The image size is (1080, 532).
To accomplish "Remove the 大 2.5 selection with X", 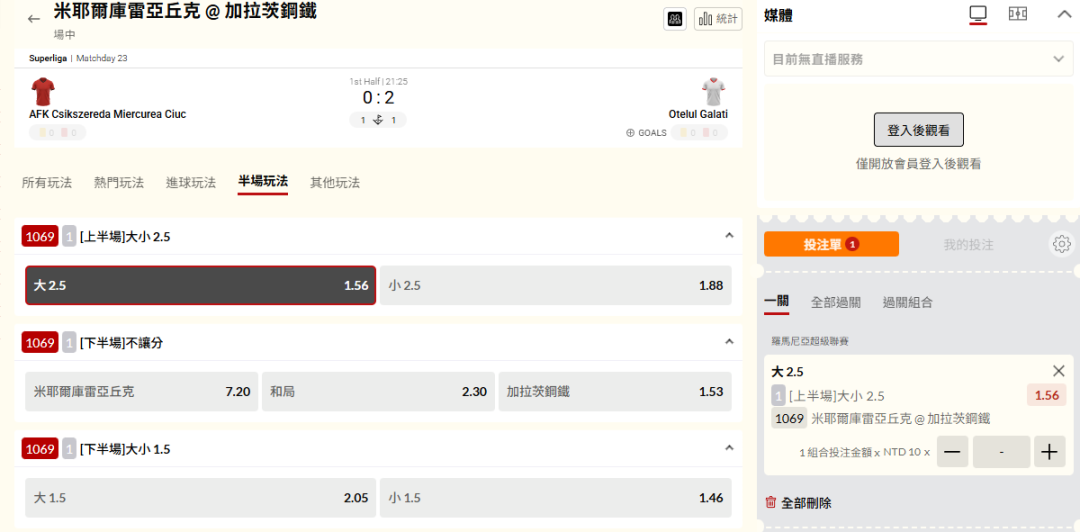I will [1059, 371].
